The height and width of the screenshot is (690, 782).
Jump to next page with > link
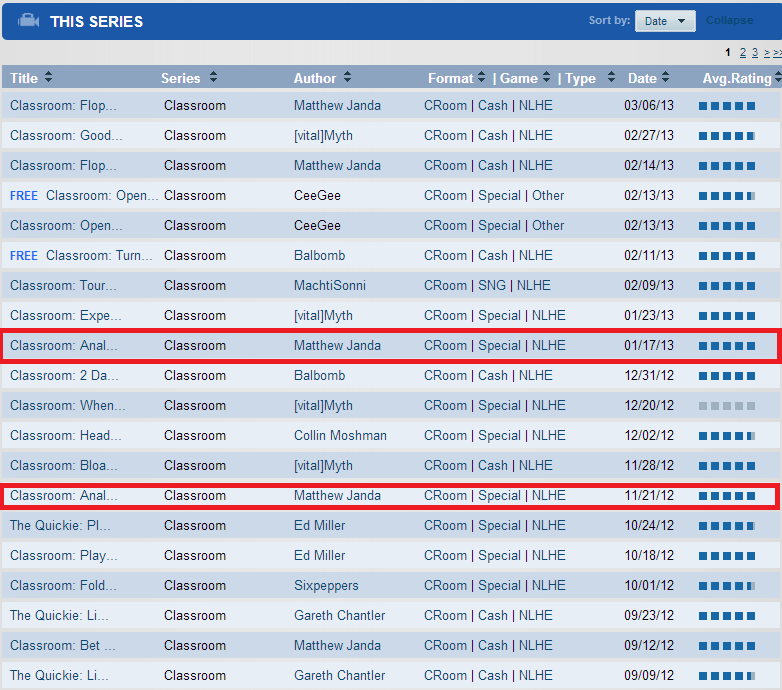point(767,52)
